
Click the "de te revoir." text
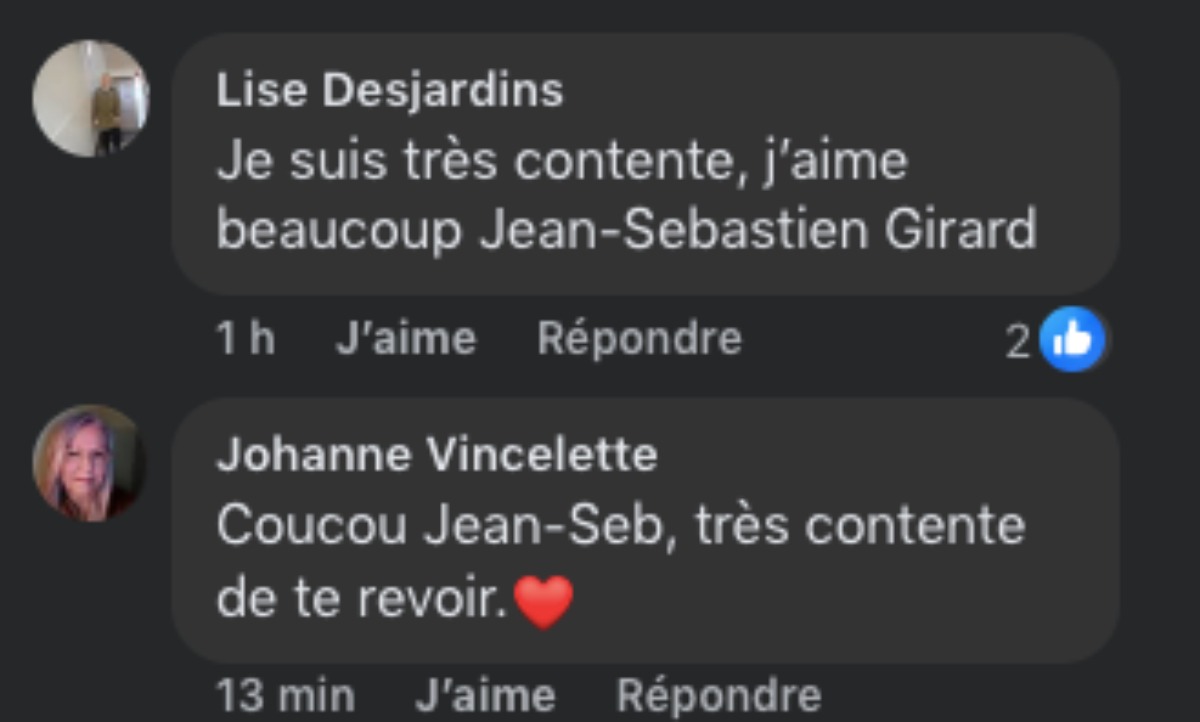point(362,598)
